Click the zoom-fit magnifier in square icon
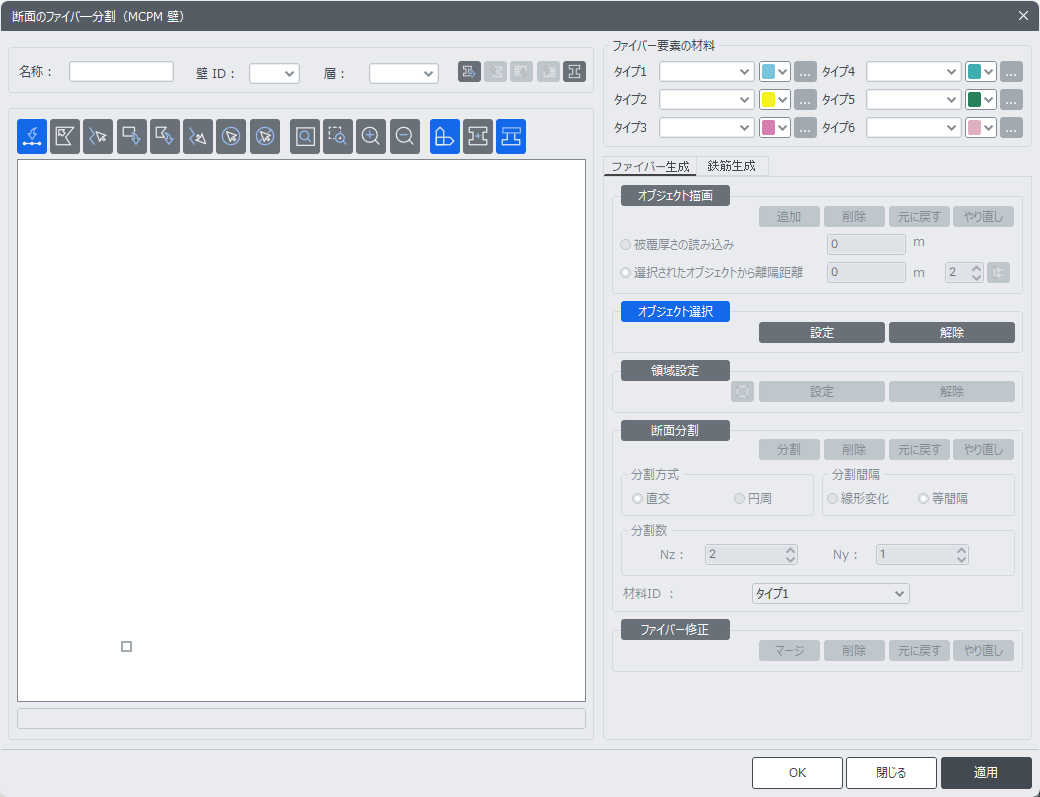Viewport: 1040px width, 797px height. pyautogui.click(x=305, y=137)
